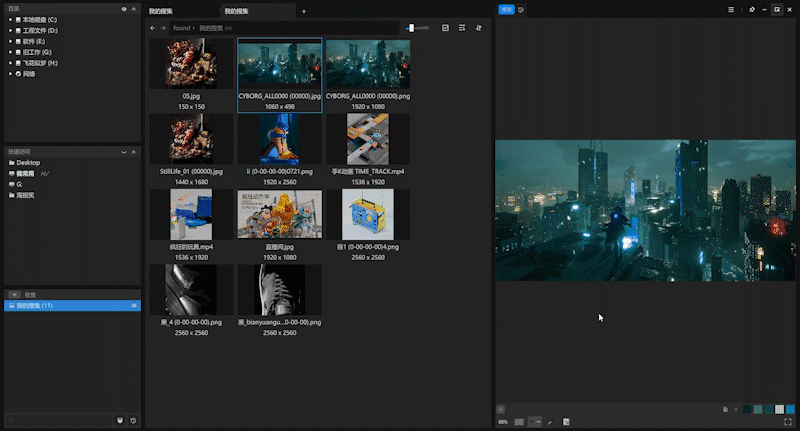Screen dimensions: 800x431
Task: Go forward with the right arrow button
Action: pyautogui.click(x=163, y=28)
